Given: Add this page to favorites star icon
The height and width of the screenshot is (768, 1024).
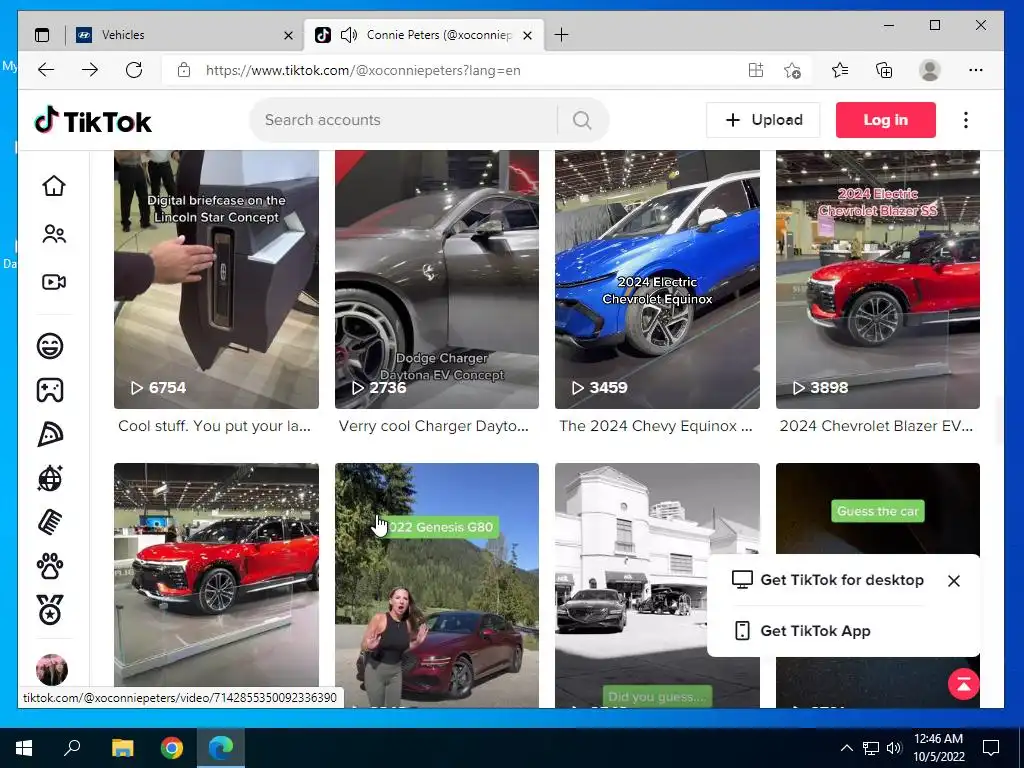Looking at the screenshot, I should [x=792, y=70].
